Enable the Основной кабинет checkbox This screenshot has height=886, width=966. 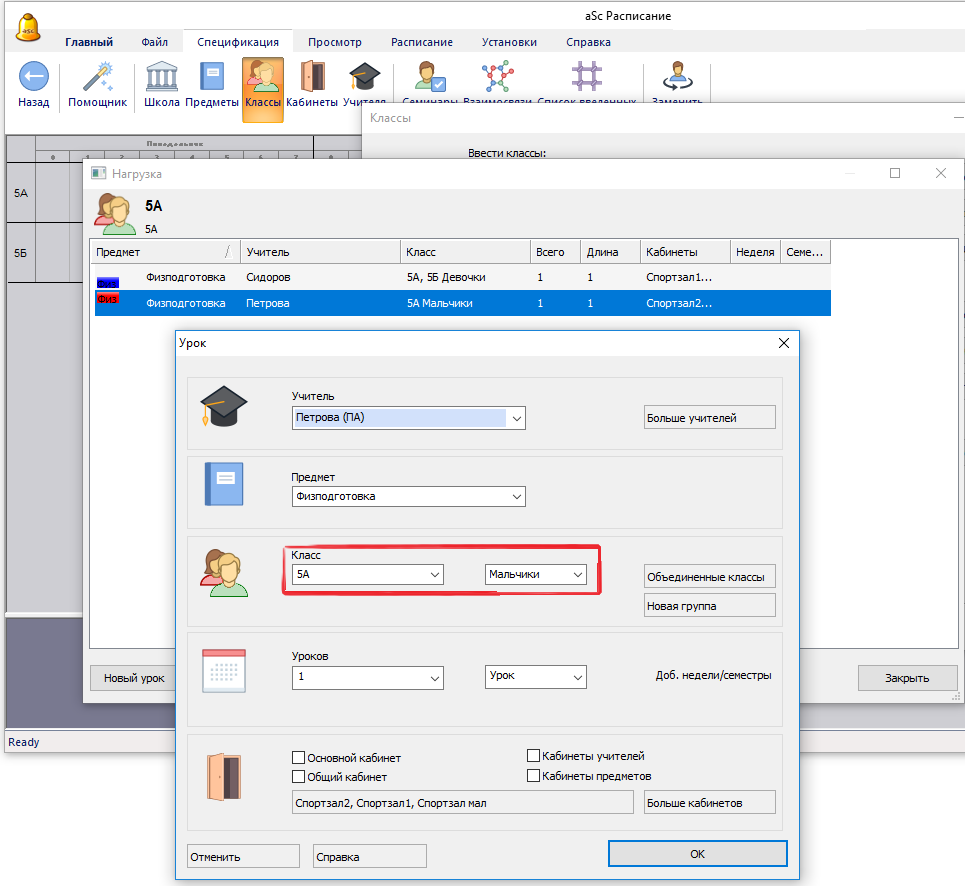coord(299,759)
